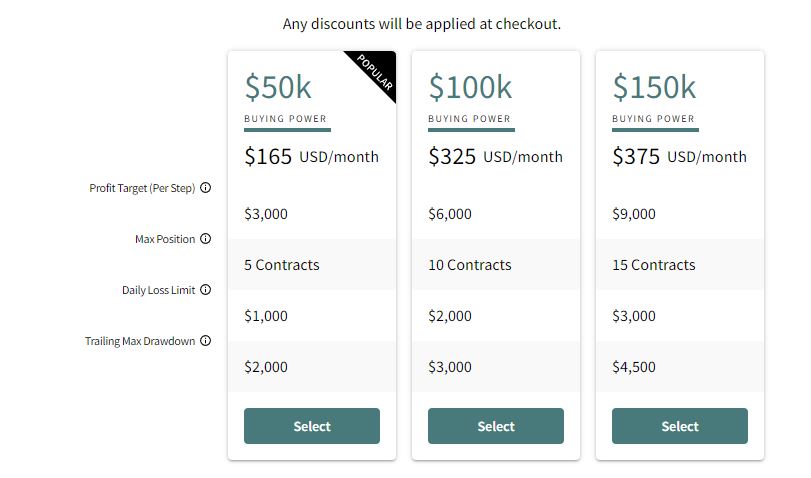Click the Trailing Max Drawdown label
Viewport: 811px width, 478px height.
coord(140,341)
